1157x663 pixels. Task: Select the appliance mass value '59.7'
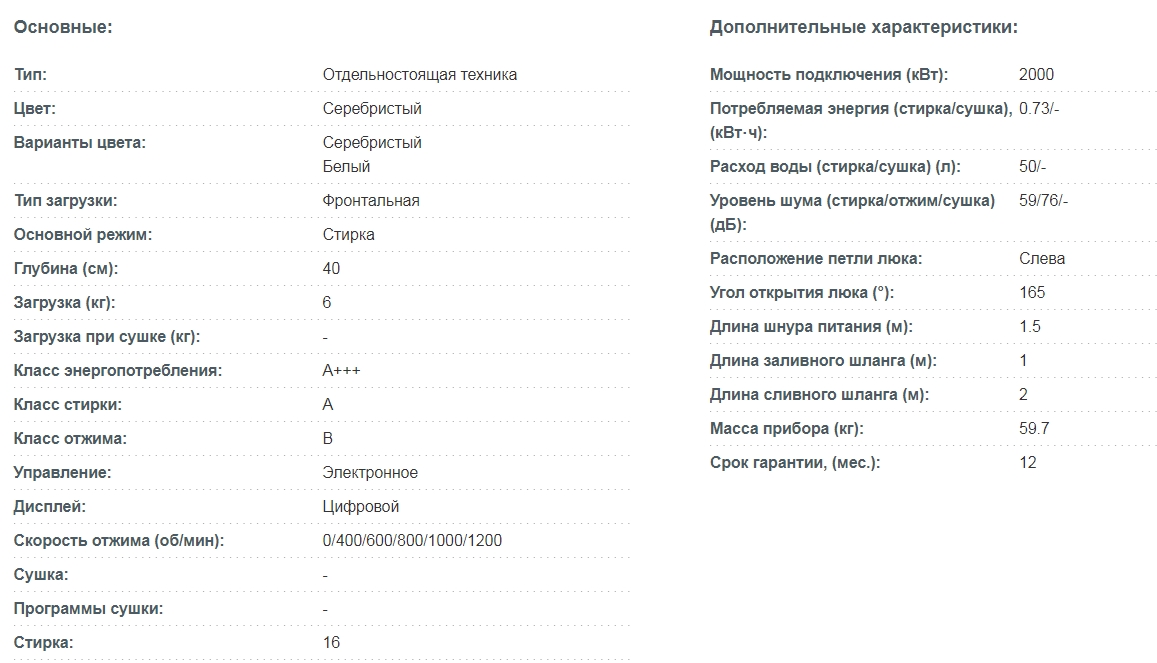(x=1034, y=428)
